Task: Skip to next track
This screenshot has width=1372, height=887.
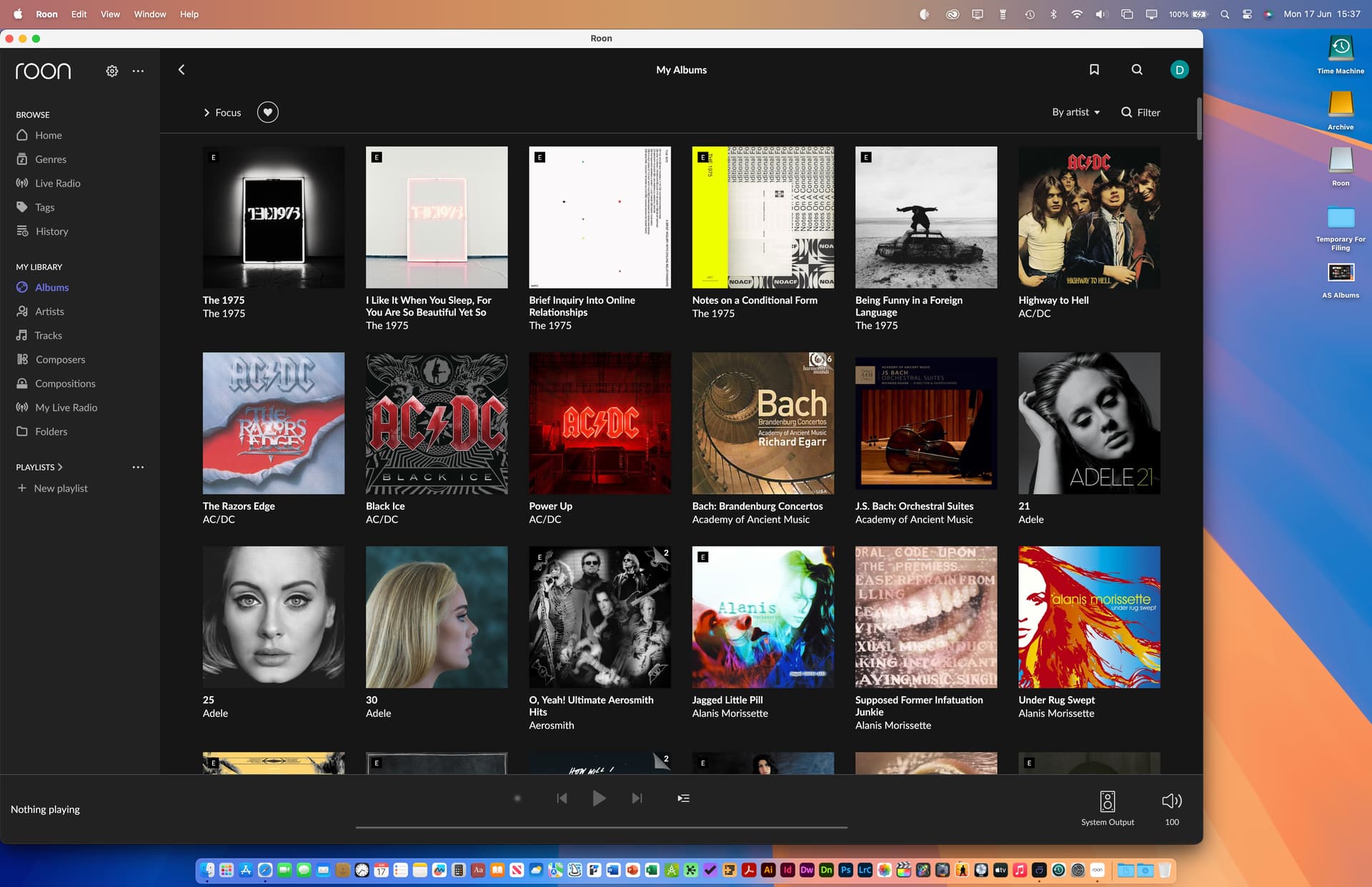Action: pyautogui.click(x=637, y=798)
